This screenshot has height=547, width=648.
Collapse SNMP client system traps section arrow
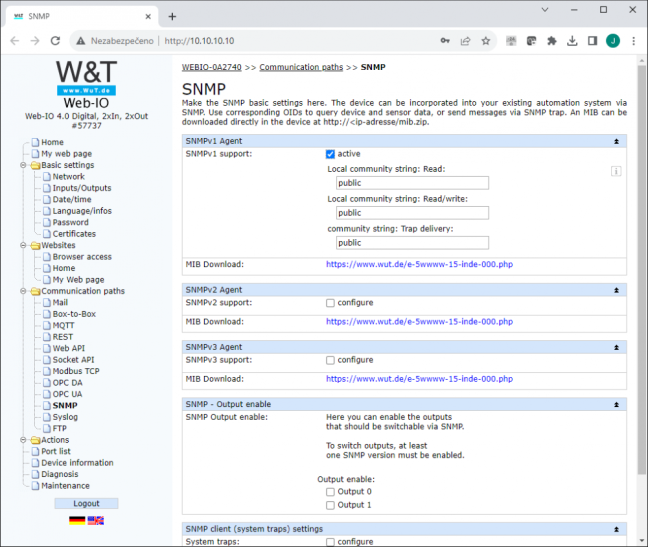616,529
